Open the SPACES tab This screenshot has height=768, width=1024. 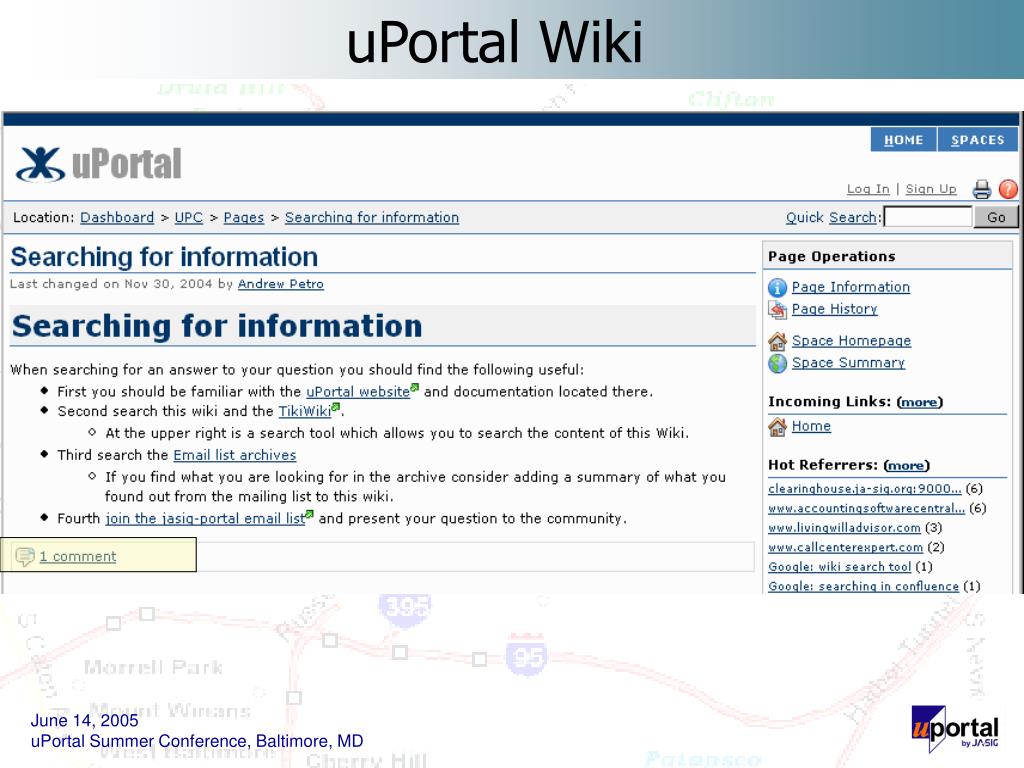[978, 140]
